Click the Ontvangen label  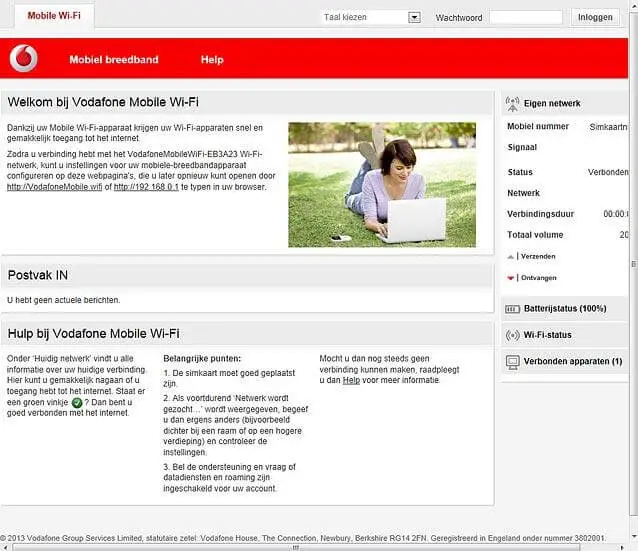pyautogui.click(x=539, y=278)
